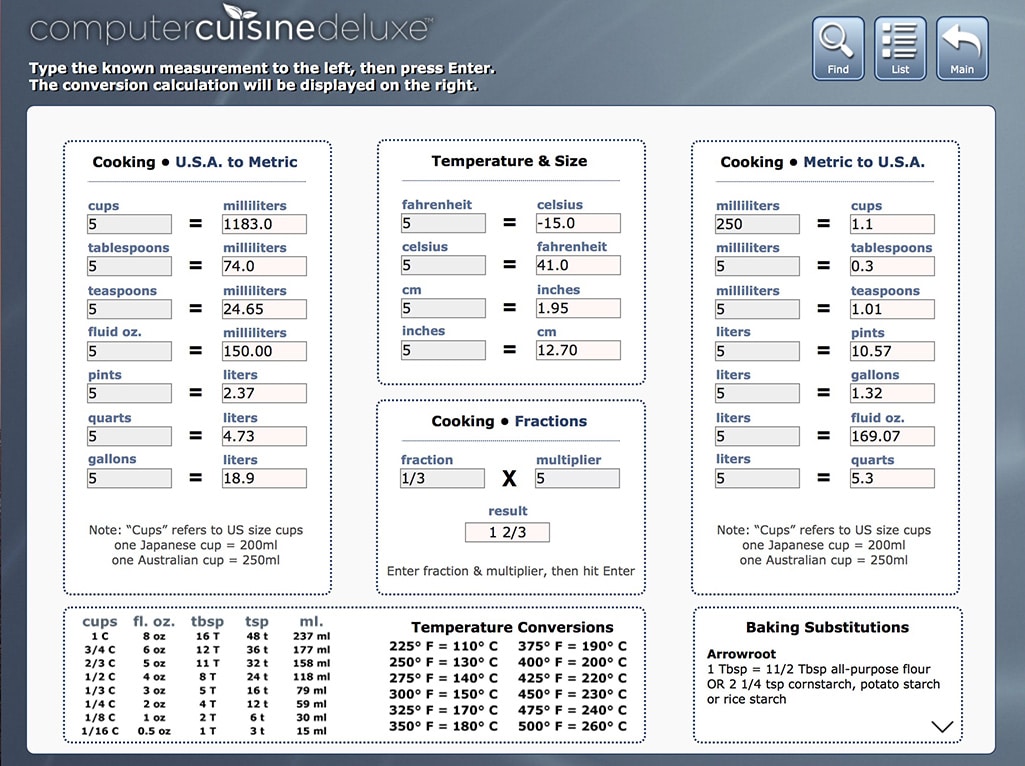The height and width of the screenshot is (766, 1025).
Task: Focus the inches input in Temperature & Size
Action: click(x=443, y=350)
